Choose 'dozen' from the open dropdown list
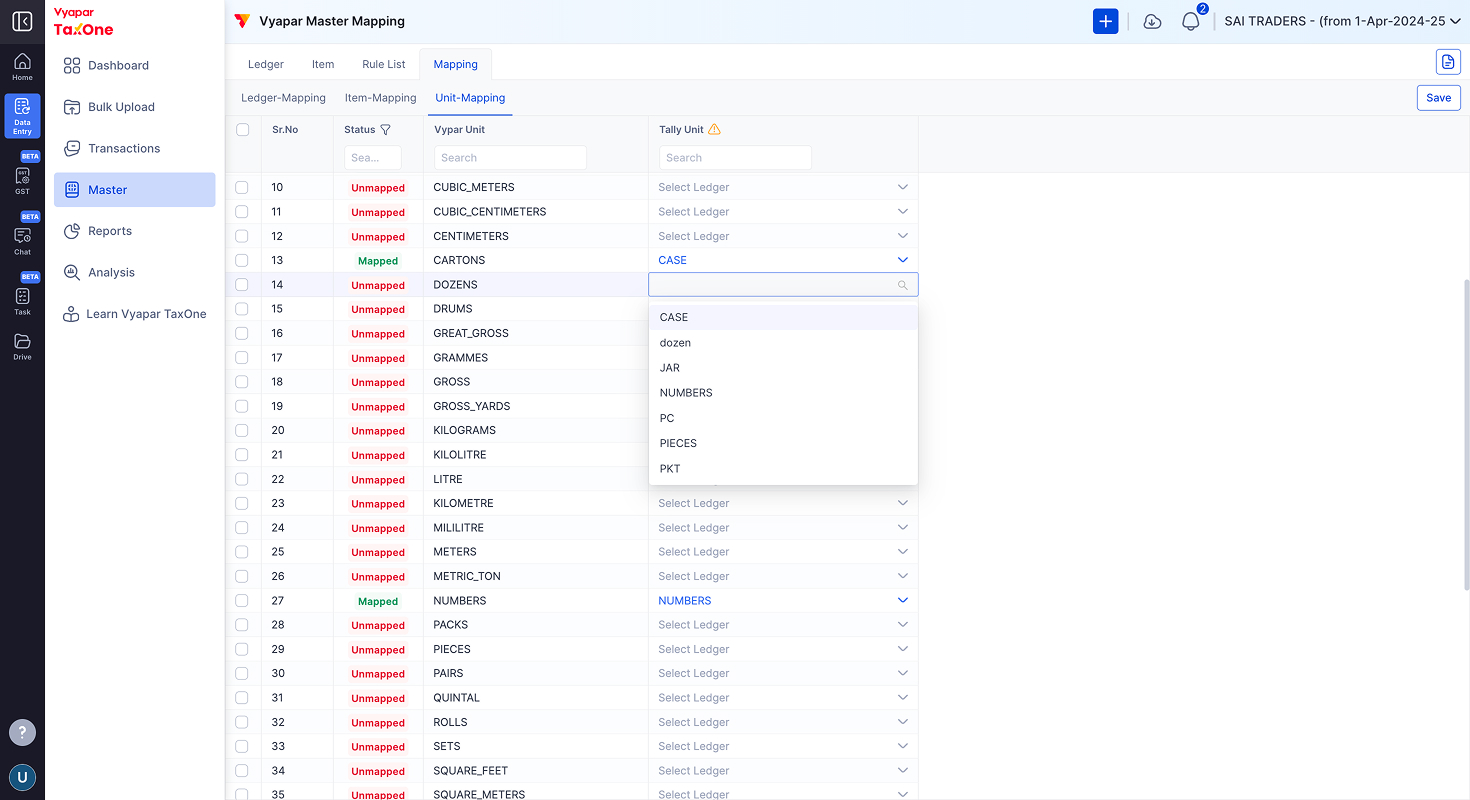The height and width of the screenshot is (800, 1470). tap(783, 343)
